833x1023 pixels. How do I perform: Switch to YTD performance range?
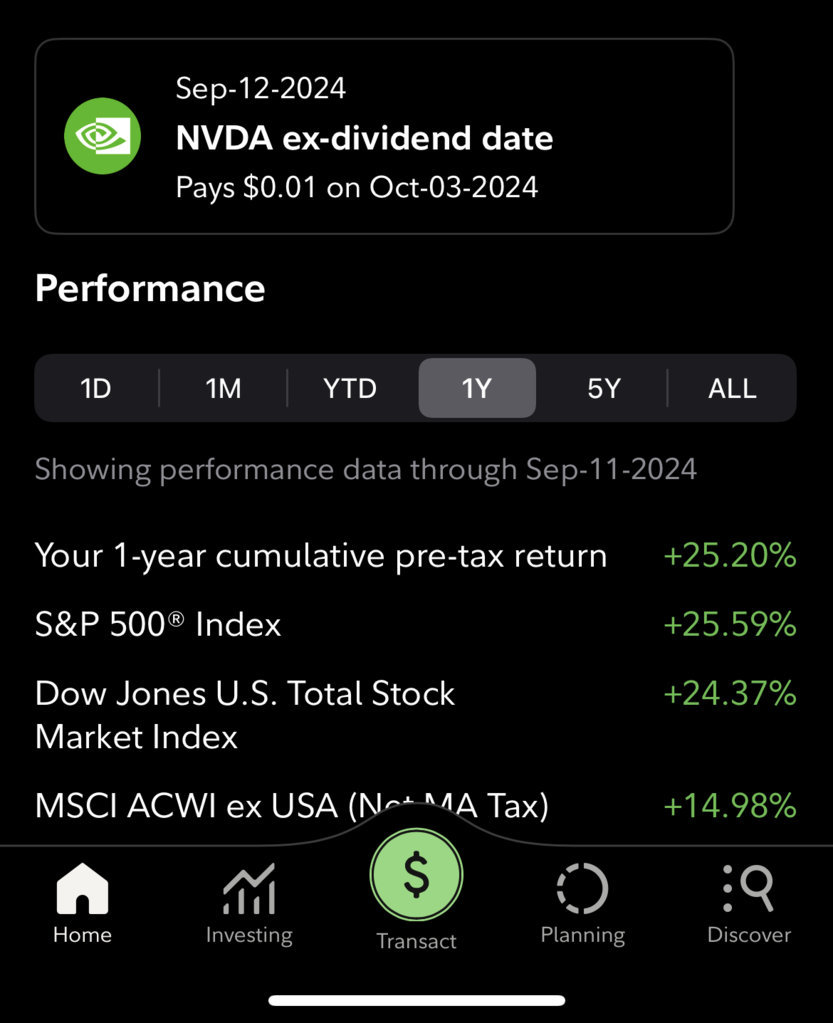pos(350,388)
